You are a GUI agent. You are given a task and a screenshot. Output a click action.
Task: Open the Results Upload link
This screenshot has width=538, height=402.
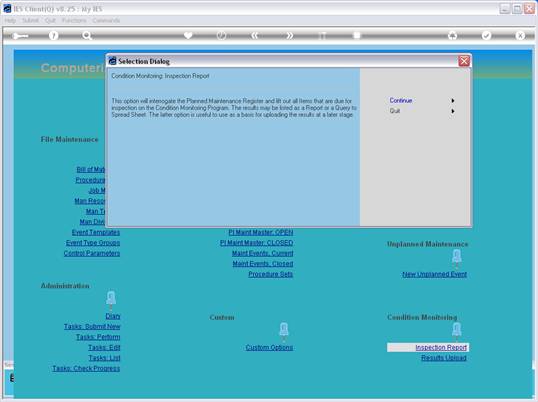tap(444, 358)
